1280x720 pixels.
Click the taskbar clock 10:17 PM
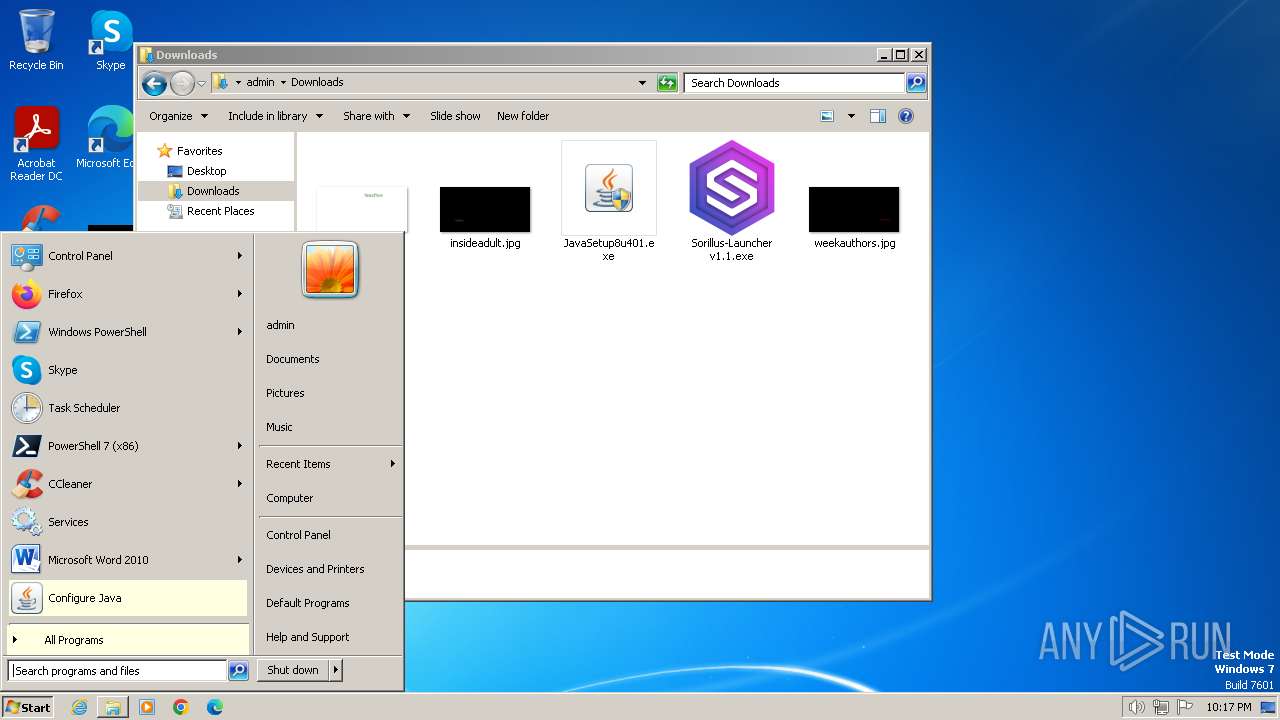click(1228, 707)
